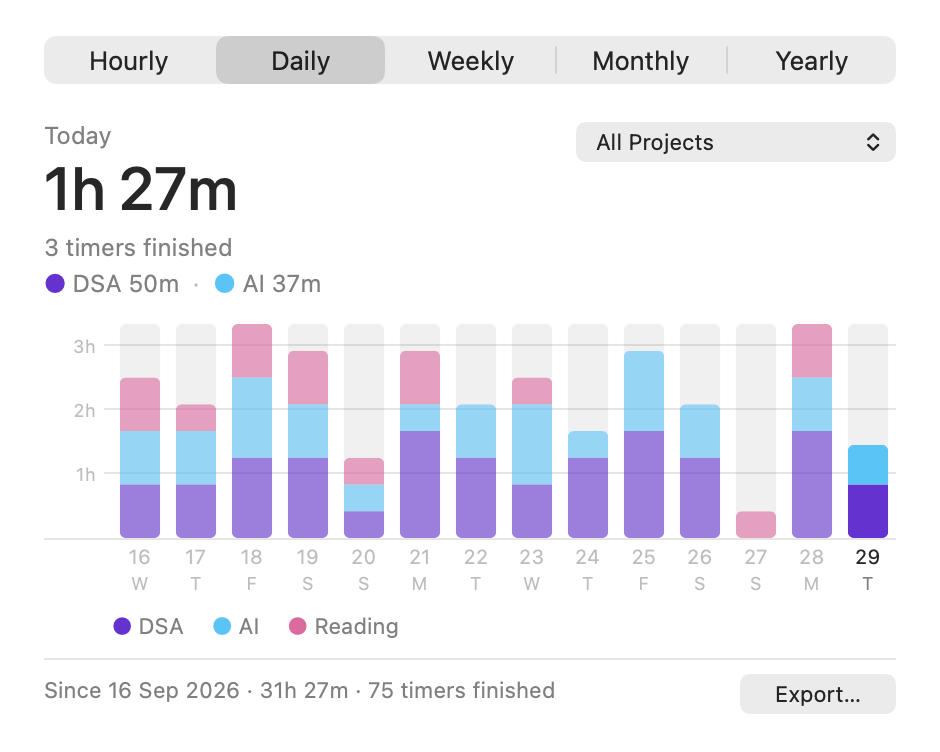Click the '3h' axis label

click(85, 347)
